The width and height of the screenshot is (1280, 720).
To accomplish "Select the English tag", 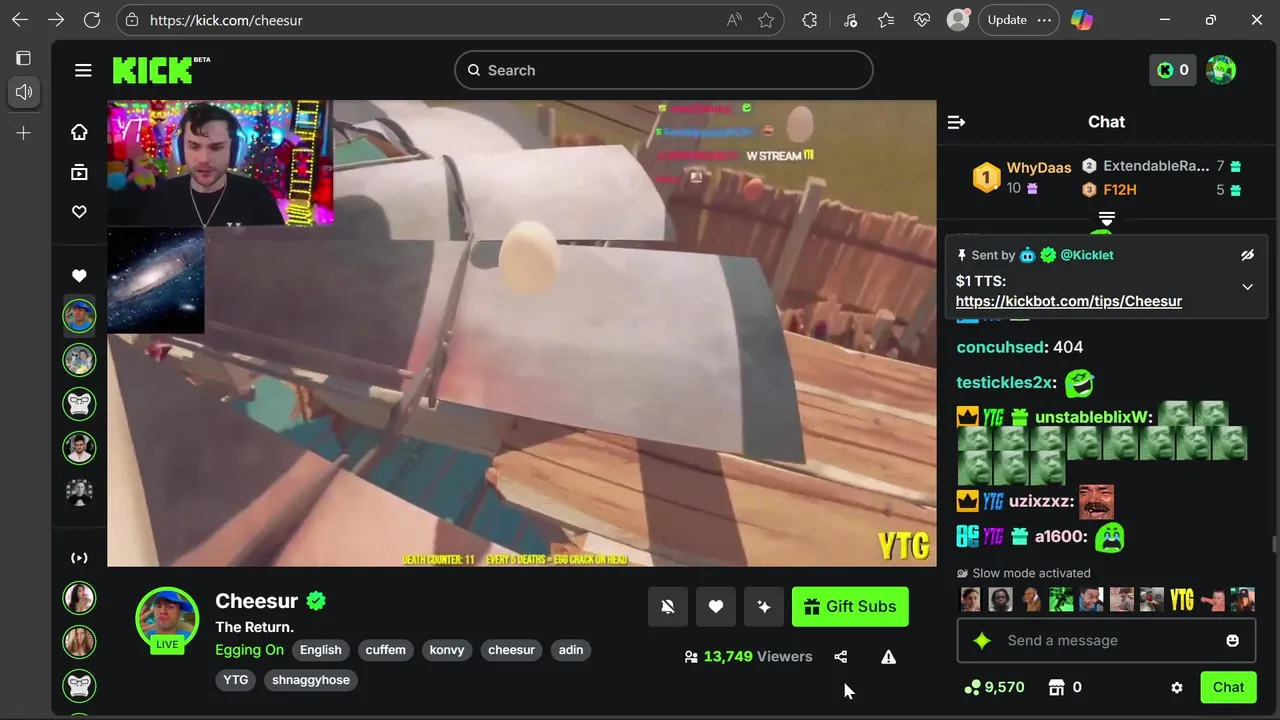I will coord(321,650).
